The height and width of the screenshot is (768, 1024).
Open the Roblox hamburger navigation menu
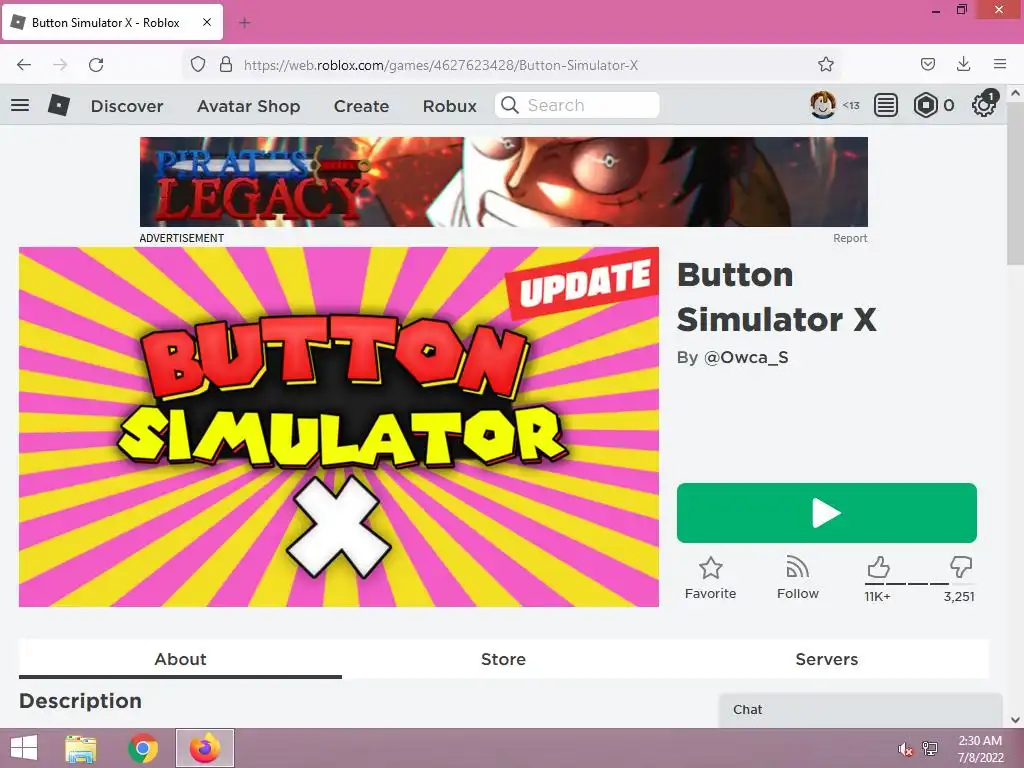pos(20,105)
